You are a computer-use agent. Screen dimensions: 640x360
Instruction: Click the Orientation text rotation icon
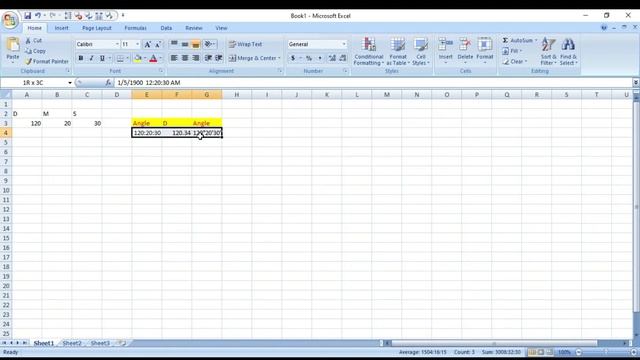tap(209, 44)
